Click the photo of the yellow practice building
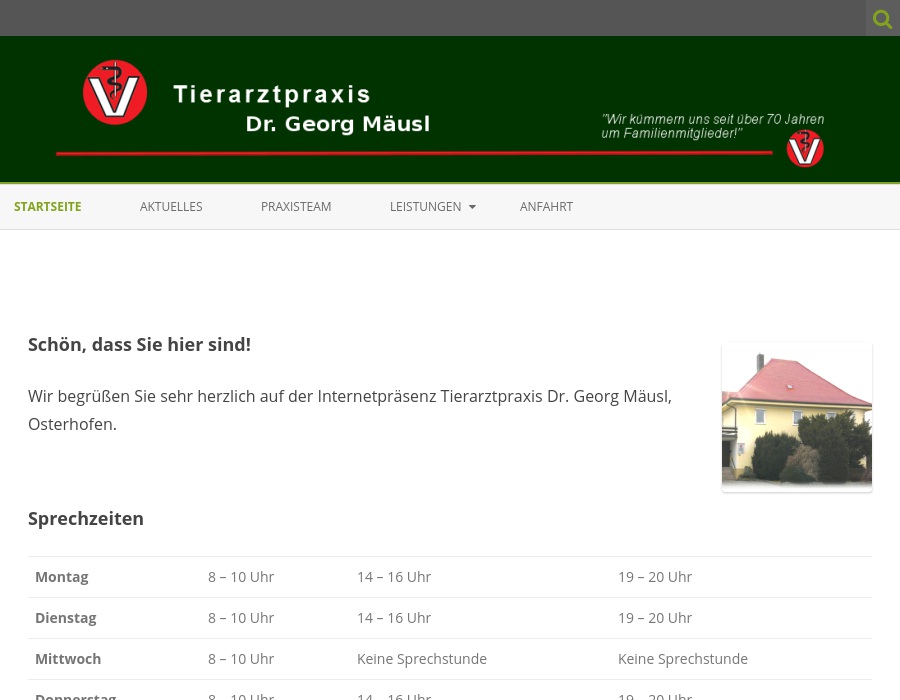Viewport: 900px width, 700px height. click(x=797, y=417)
